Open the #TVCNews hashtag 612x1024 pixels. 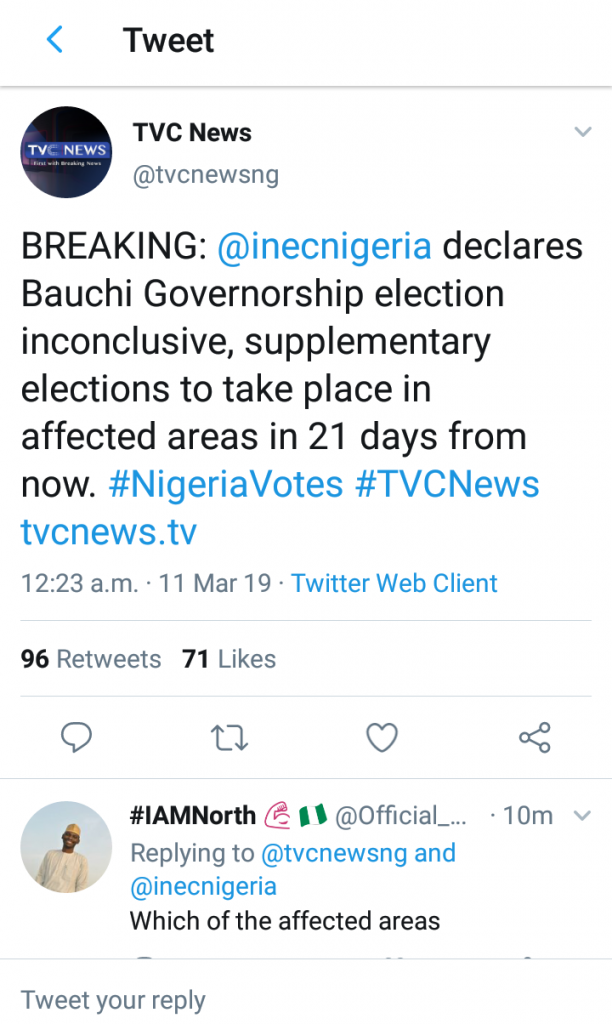pos(447,484)
